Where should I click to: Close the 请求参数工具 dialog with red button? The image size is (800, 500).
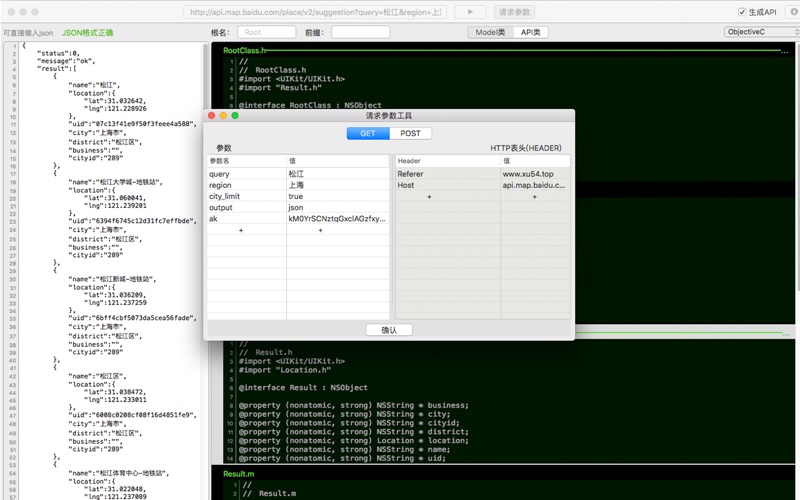[212, 116]
